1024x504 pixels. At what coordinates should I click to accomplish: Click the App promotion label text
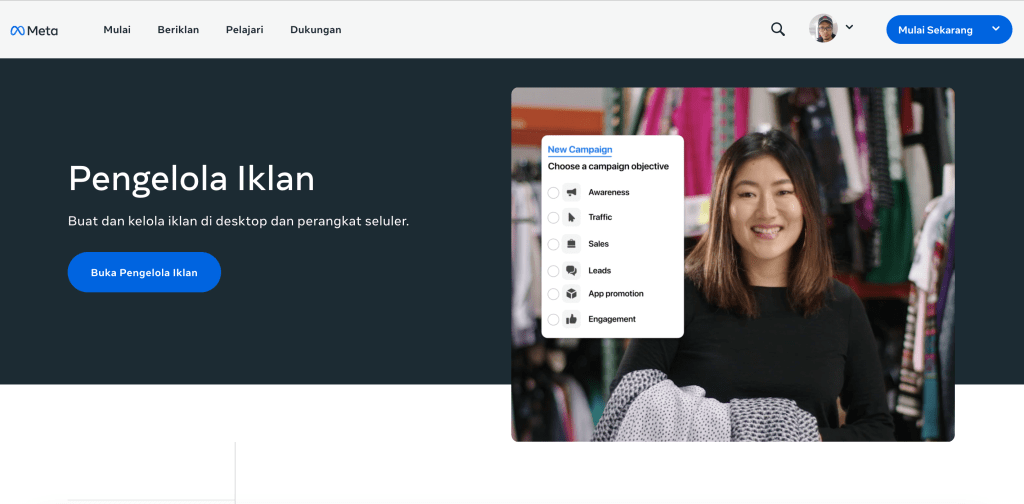(616, 294)
